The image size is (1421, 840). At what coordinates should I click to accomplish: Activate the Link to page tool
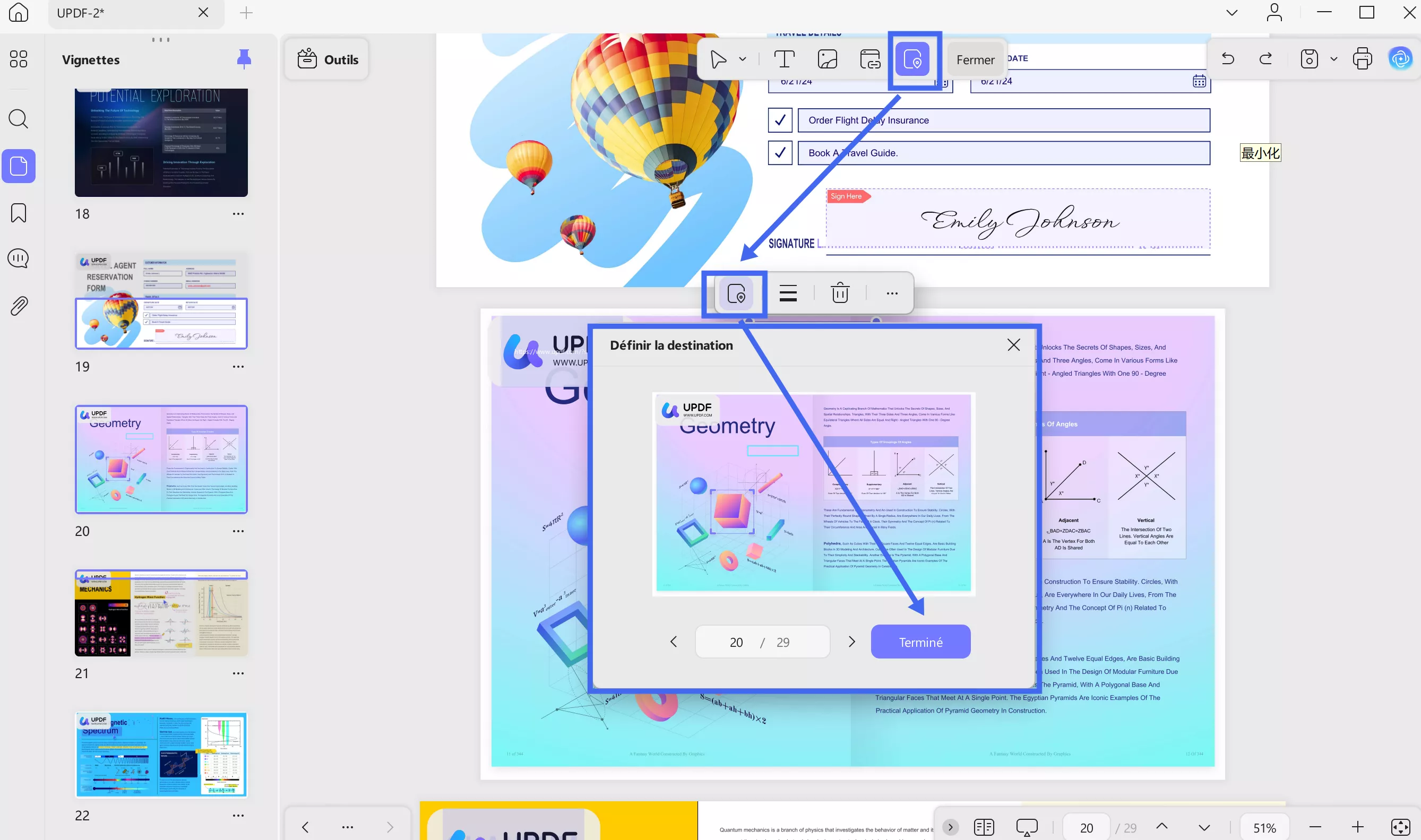(x=912, y=59)
